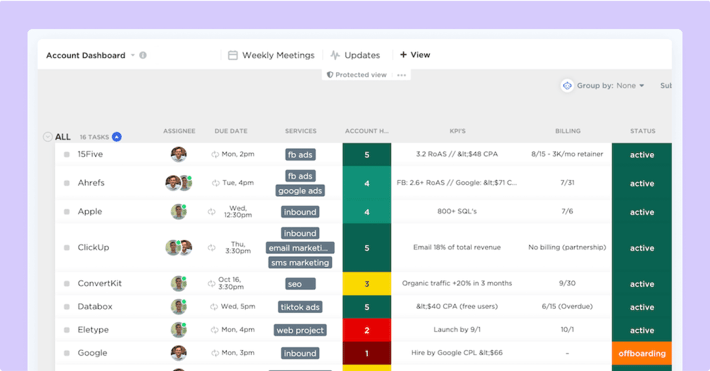Click the 800+ SQL's KPI cell
The width and height of the screenshot is (710, 371).
[457, 211]
